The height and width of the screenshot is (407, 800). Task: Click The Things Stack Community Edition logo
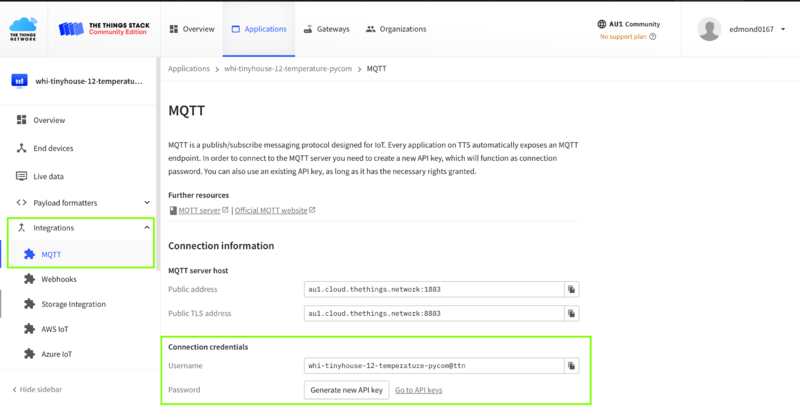click(104, 29)
